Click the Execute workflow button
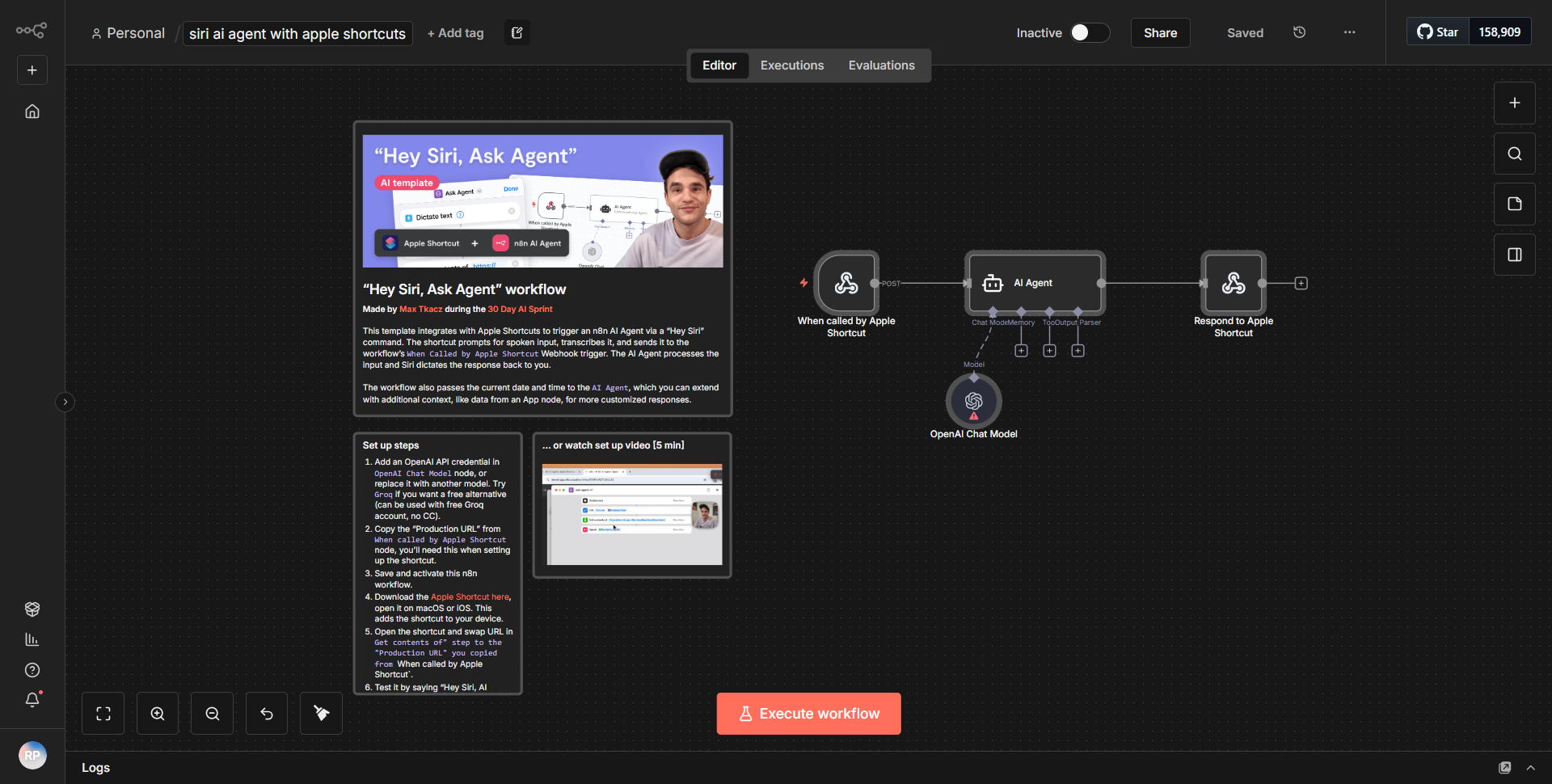1552x784 pixels. (809, 714)
